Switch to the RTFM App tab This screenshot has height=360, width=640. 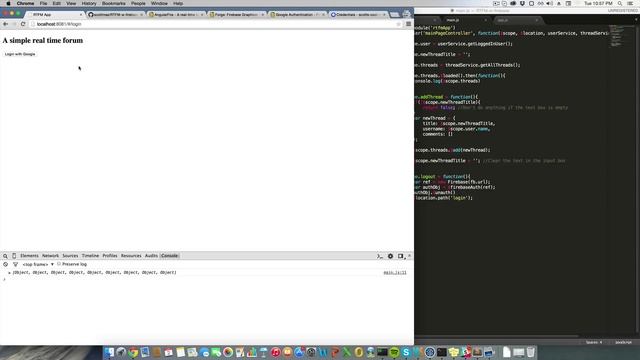55,14
